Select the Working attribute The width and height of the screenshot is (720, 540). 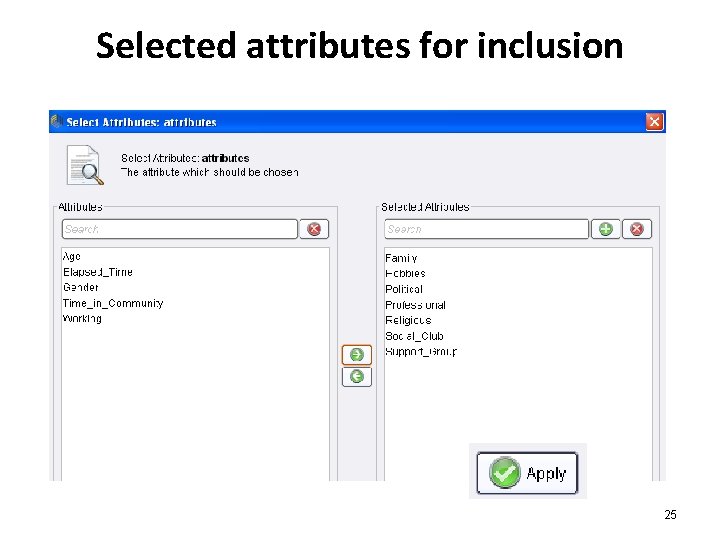click(82, 319)
